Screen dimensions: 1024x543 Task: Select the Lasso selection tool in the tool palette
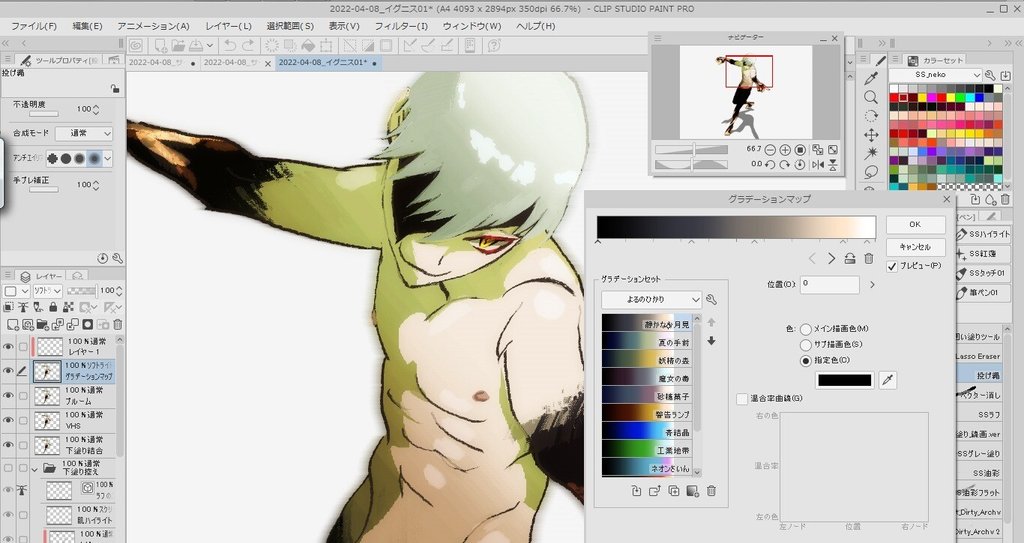point(871,172)
